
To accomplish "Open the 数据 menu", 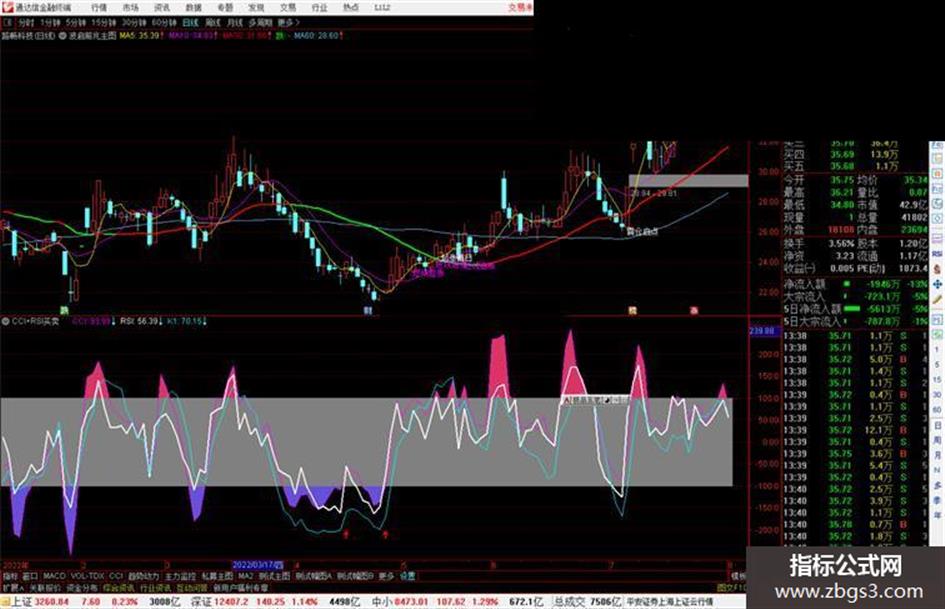I will 193,8.
